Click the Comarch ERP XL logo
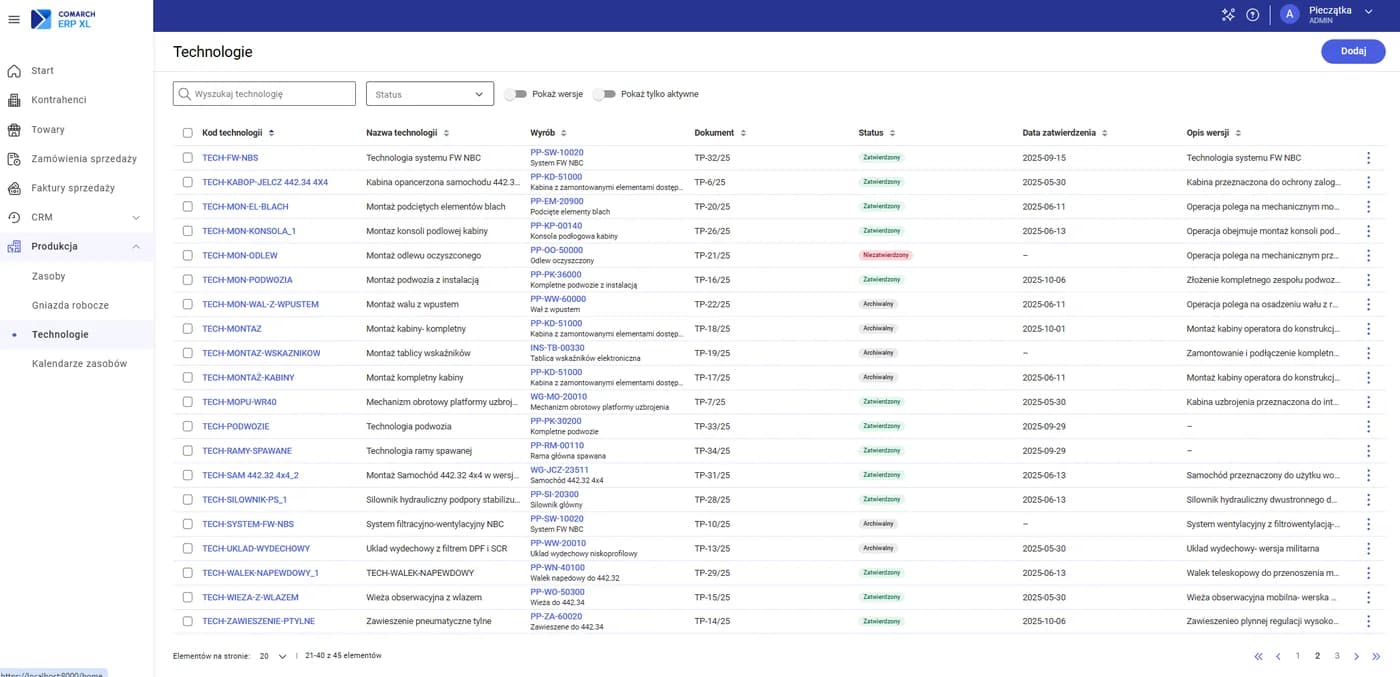Screen dimensions: 1400x677 [x=65, y=19]
